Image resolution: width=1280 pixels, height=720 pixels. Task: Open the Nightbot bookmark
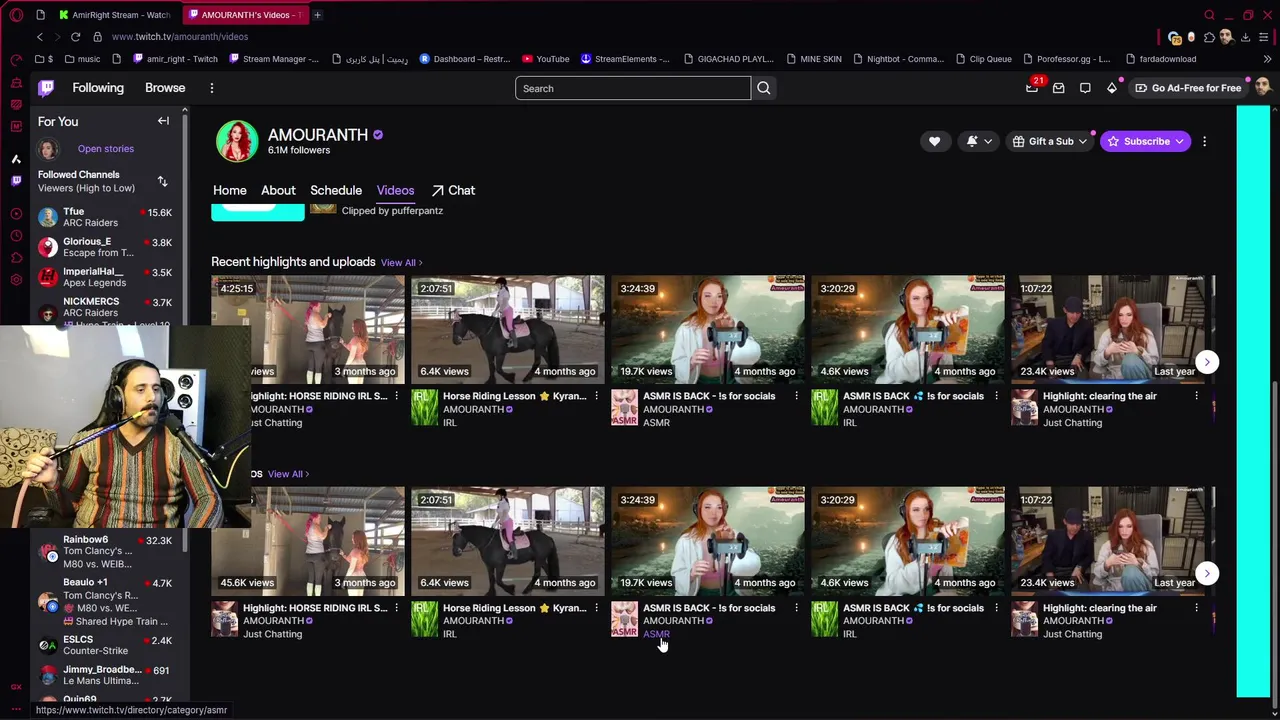tap(898, 59)
